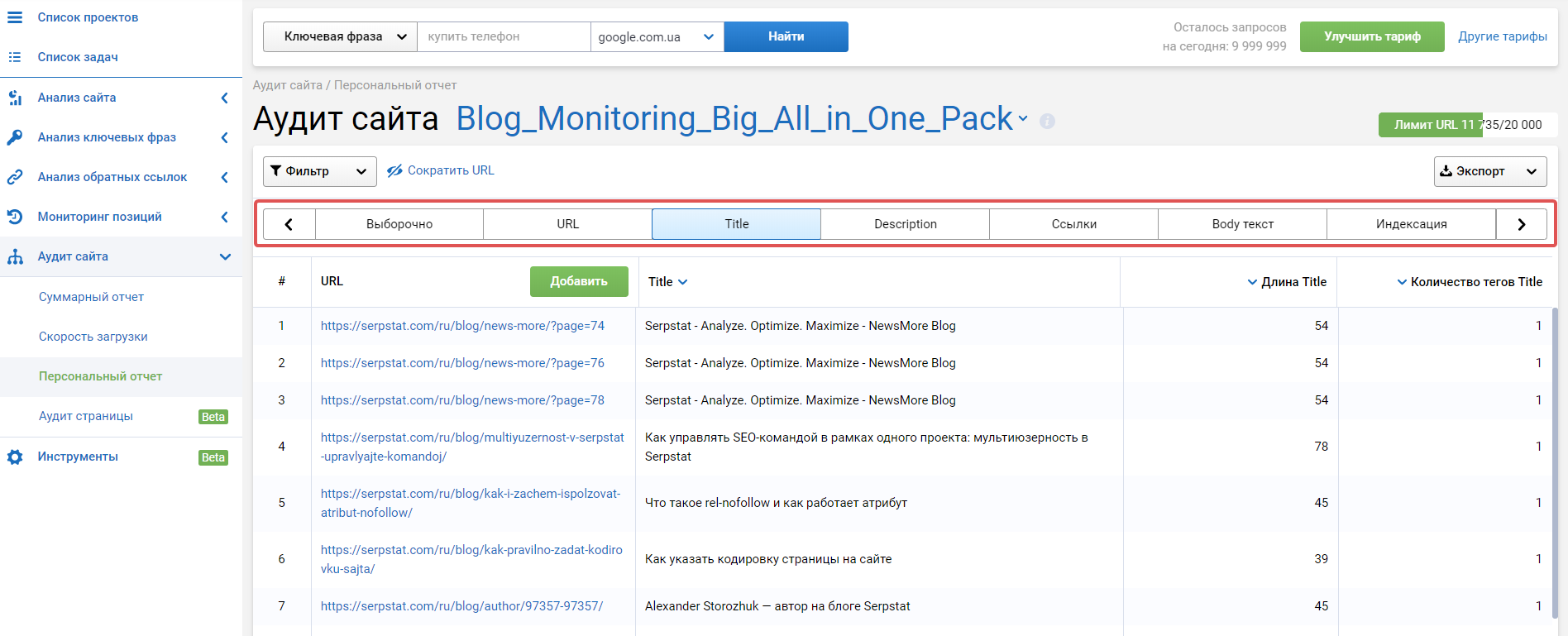Viewport: 1568px width, 636px height.
Task: Click the Инструменты gear icon
Action: pyautogui.click(x=15, y=457)
